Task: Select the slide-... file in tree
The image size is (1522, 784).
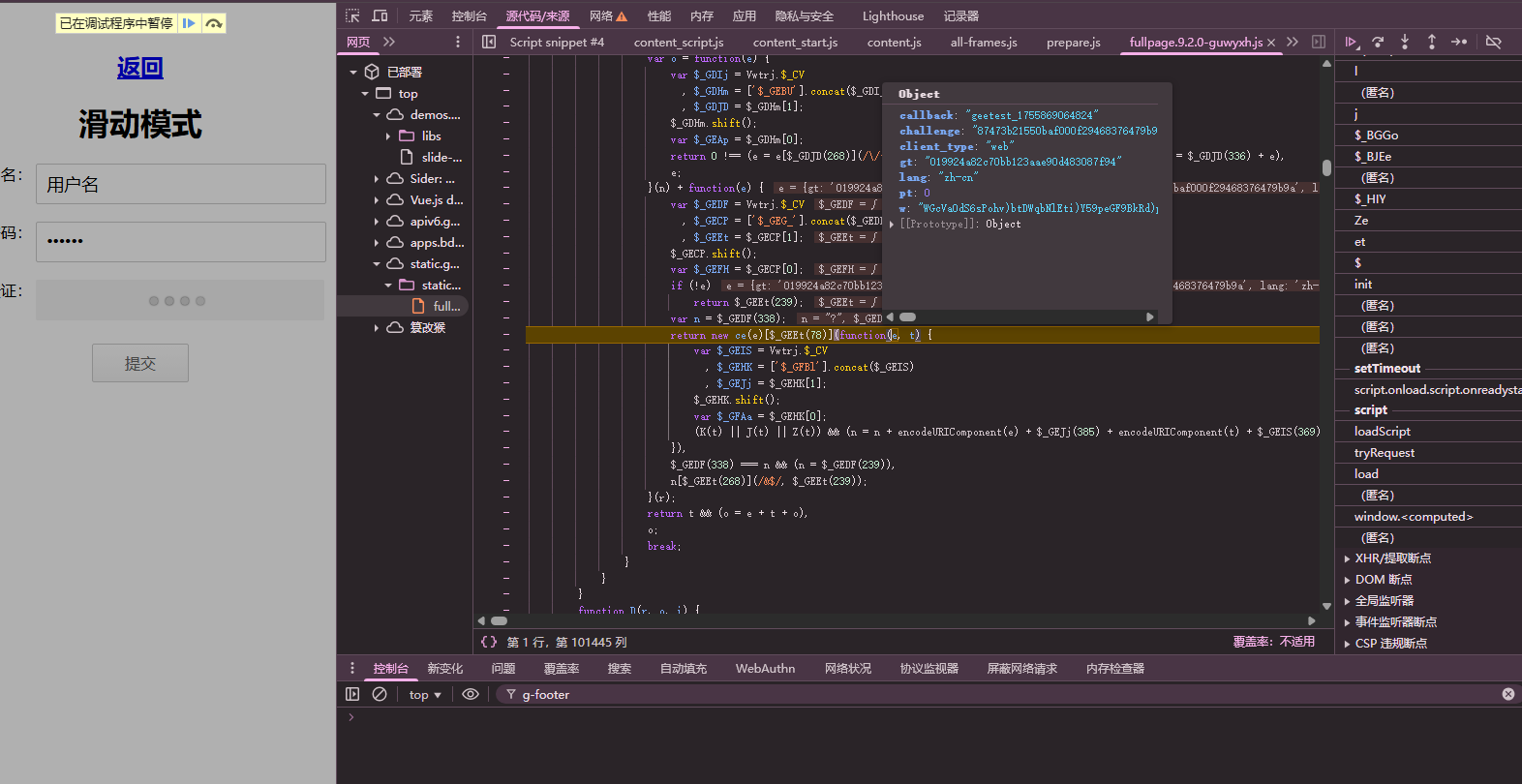Action: click(x=441, y=157)
